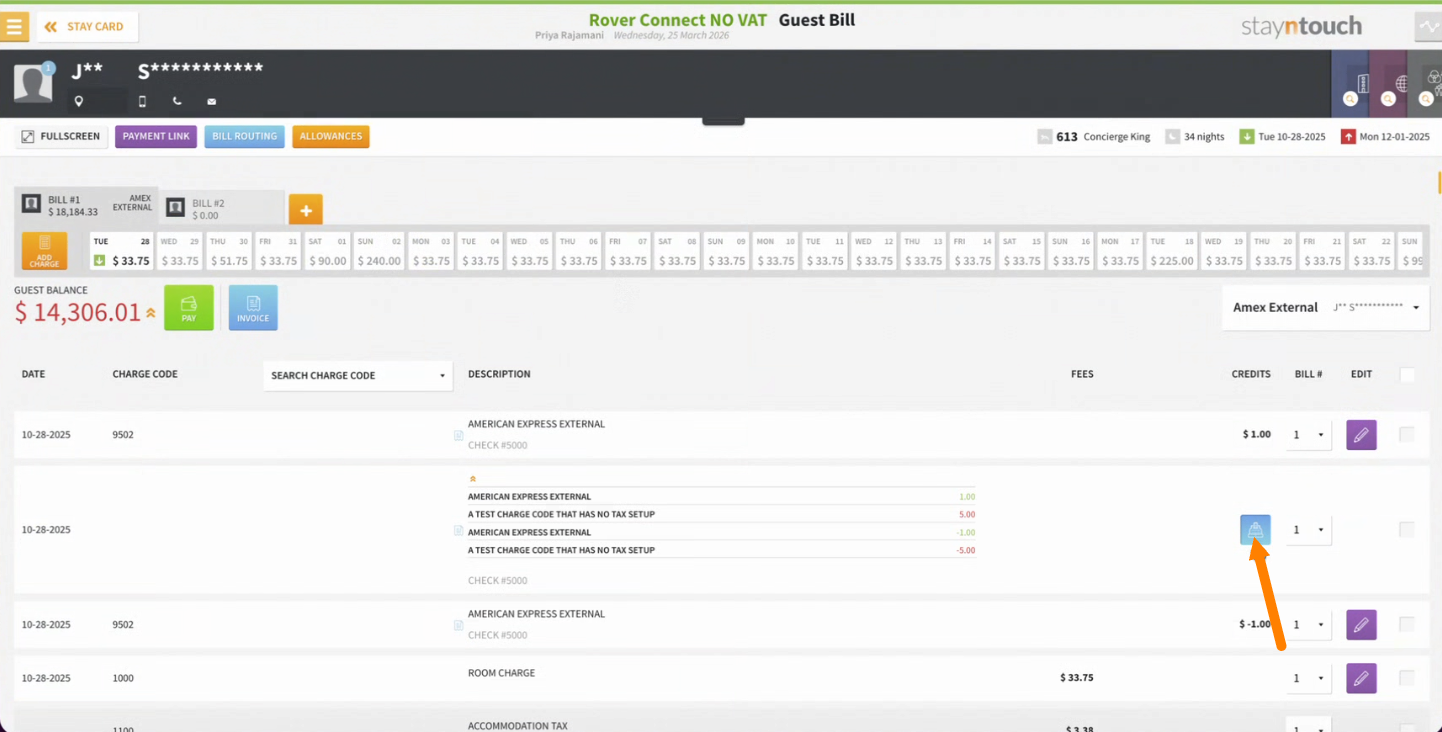
Task: Tick checkbox for the Room Charge row
Action: click(x=1407, y=677)
